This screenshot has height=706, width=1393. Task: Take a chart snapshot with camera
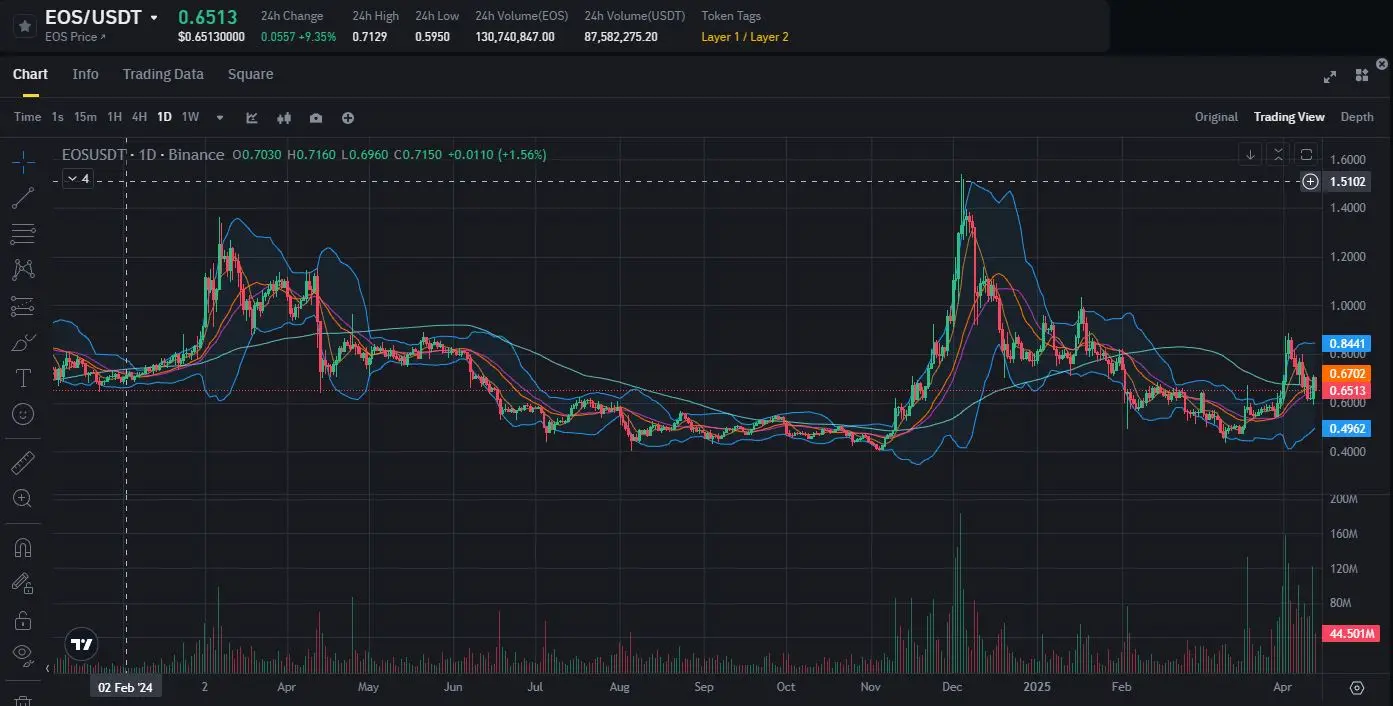click(x=316, y=117)
